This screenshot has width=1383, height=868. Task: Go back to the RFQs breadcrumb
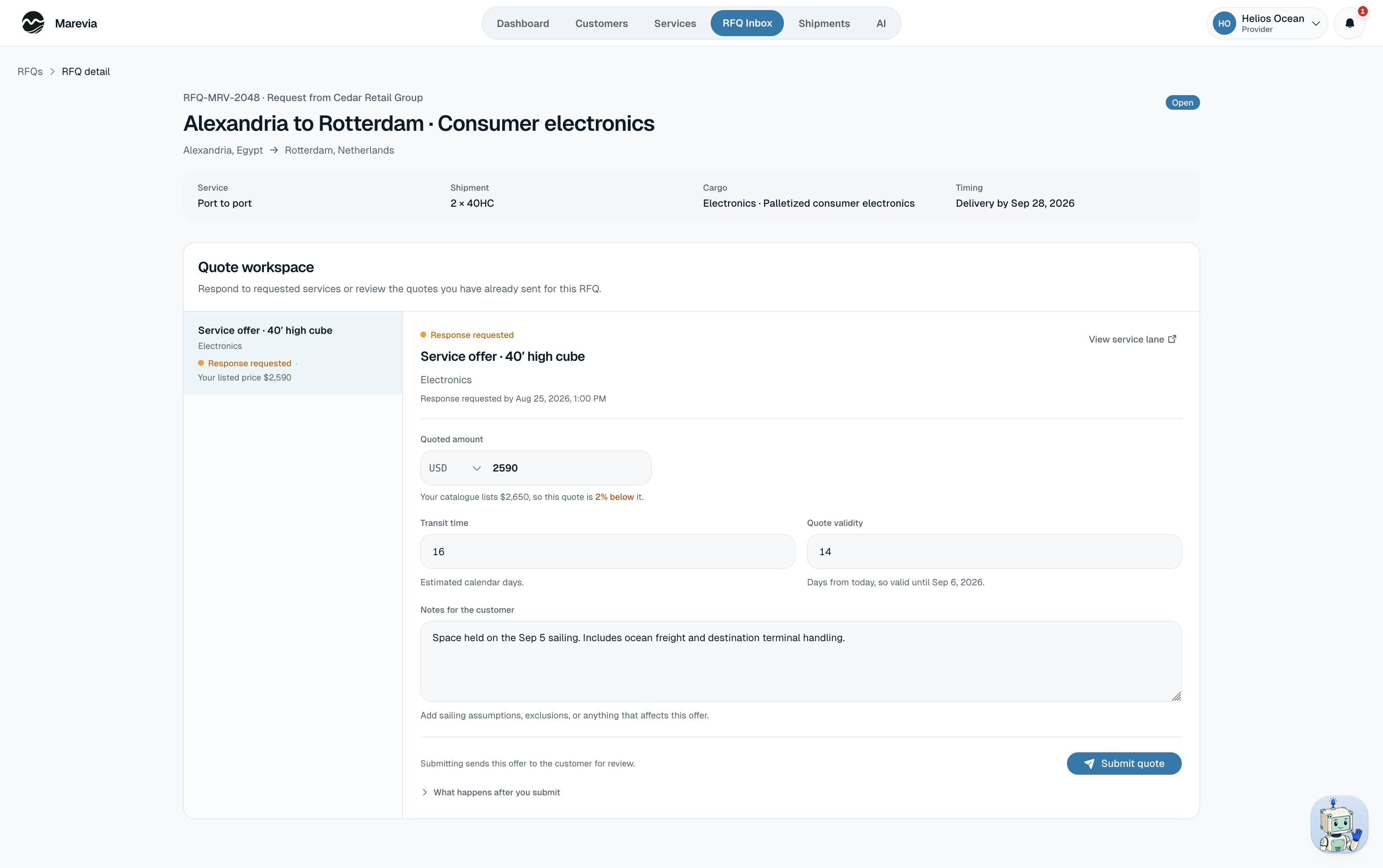[x=30, y=72]
